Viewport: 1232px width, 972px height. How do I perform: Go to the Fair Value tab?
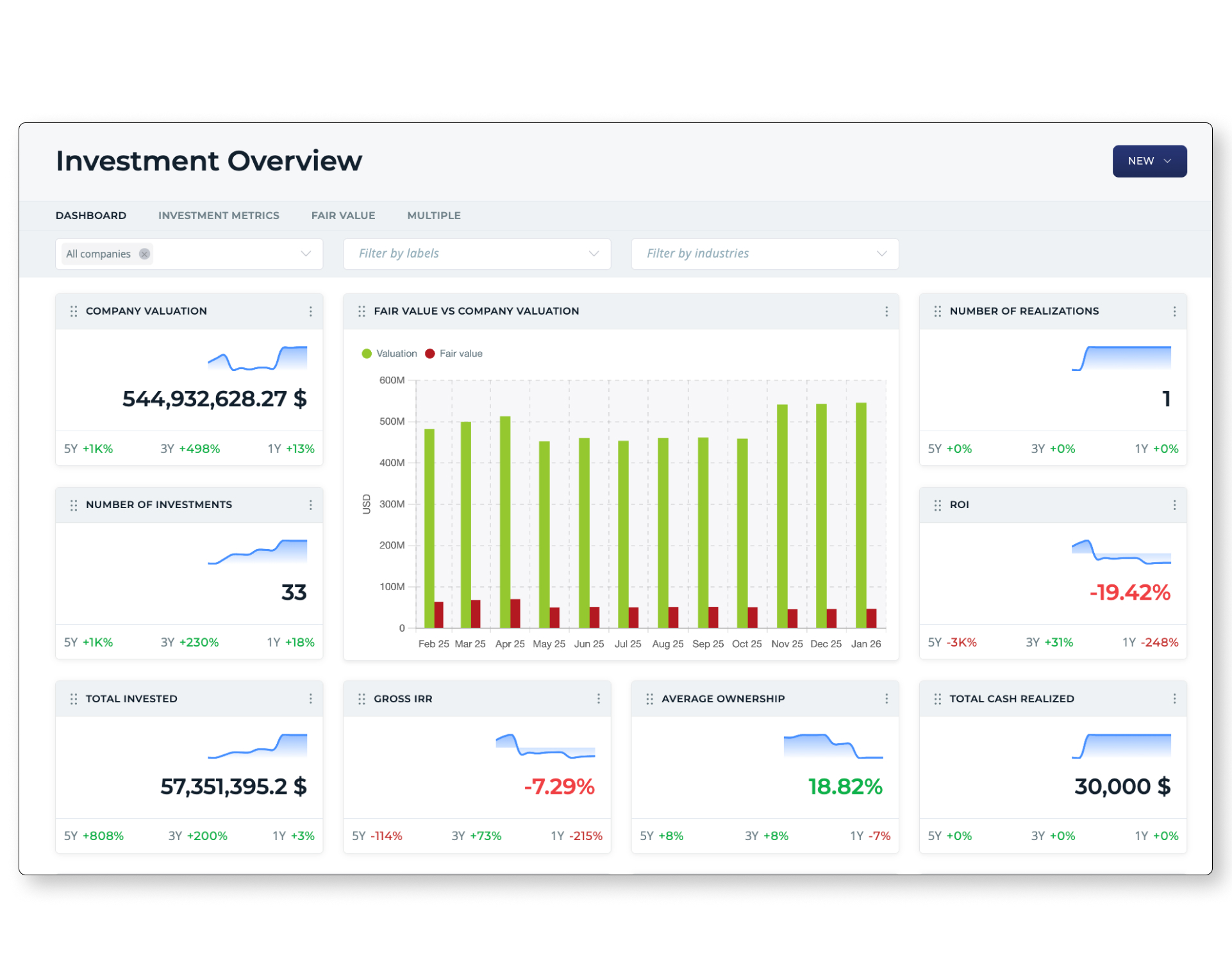[343, 215]
